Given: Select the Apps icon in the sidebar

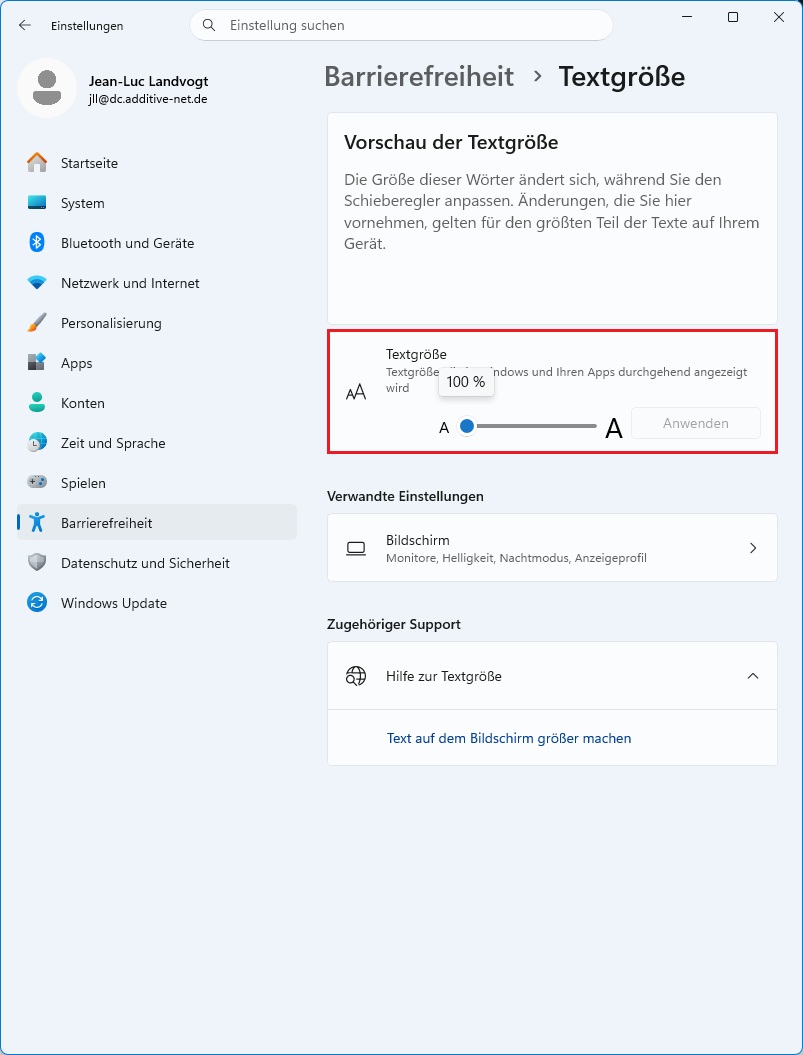Looking at the screenshot, I should [36, 363].
